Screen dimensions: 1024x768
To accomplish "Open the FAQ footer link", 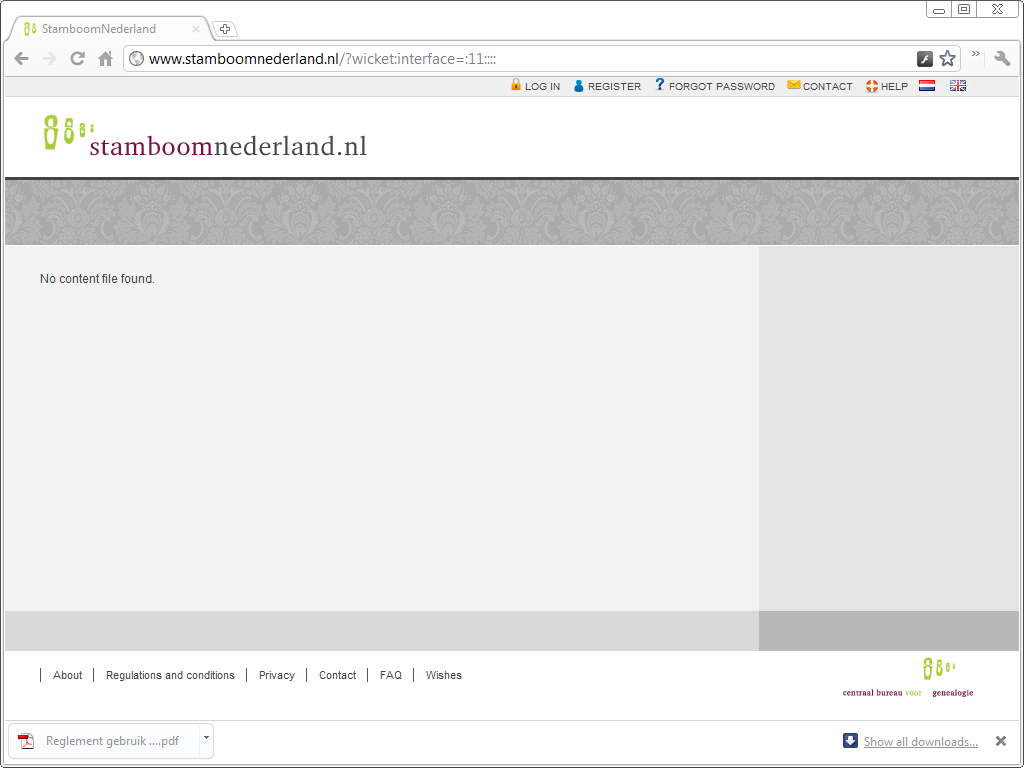I will pyautogui.click(x=391, y=675).
